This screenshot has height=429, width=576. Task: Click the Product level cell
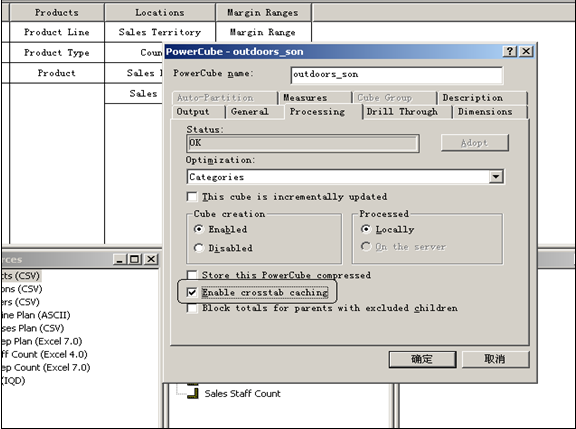click(x=57, y=73)
